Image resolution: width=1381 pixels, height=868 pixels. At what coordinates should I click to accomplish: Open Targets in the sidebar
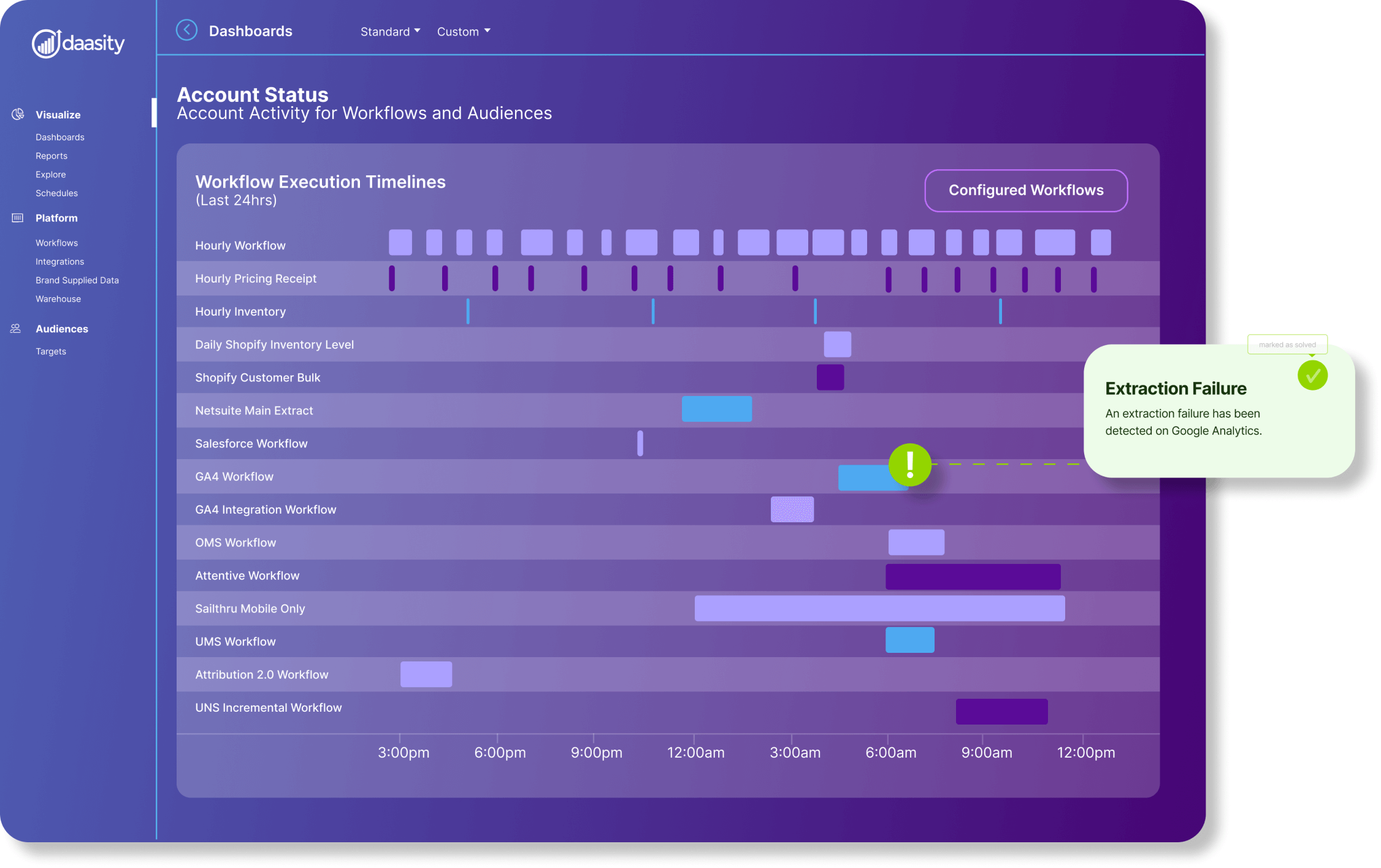(x=51, y=351)
